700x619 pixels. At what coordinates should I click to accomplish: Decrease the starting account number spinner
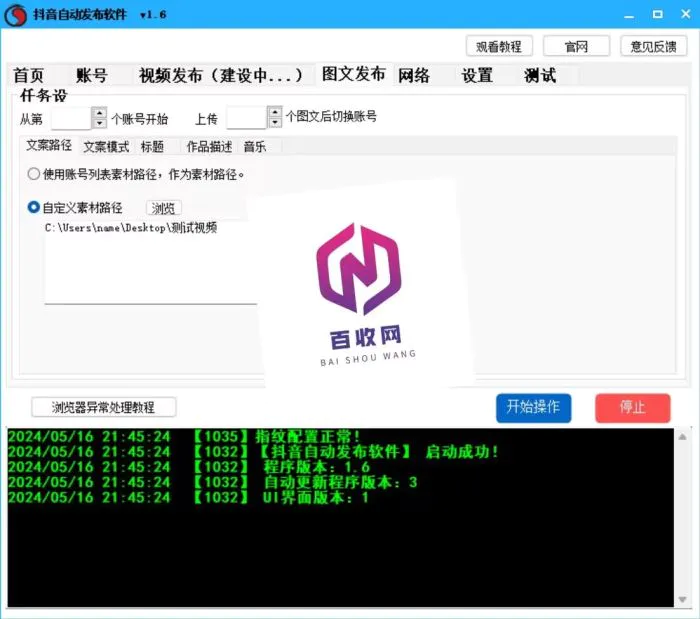[99, 123]
